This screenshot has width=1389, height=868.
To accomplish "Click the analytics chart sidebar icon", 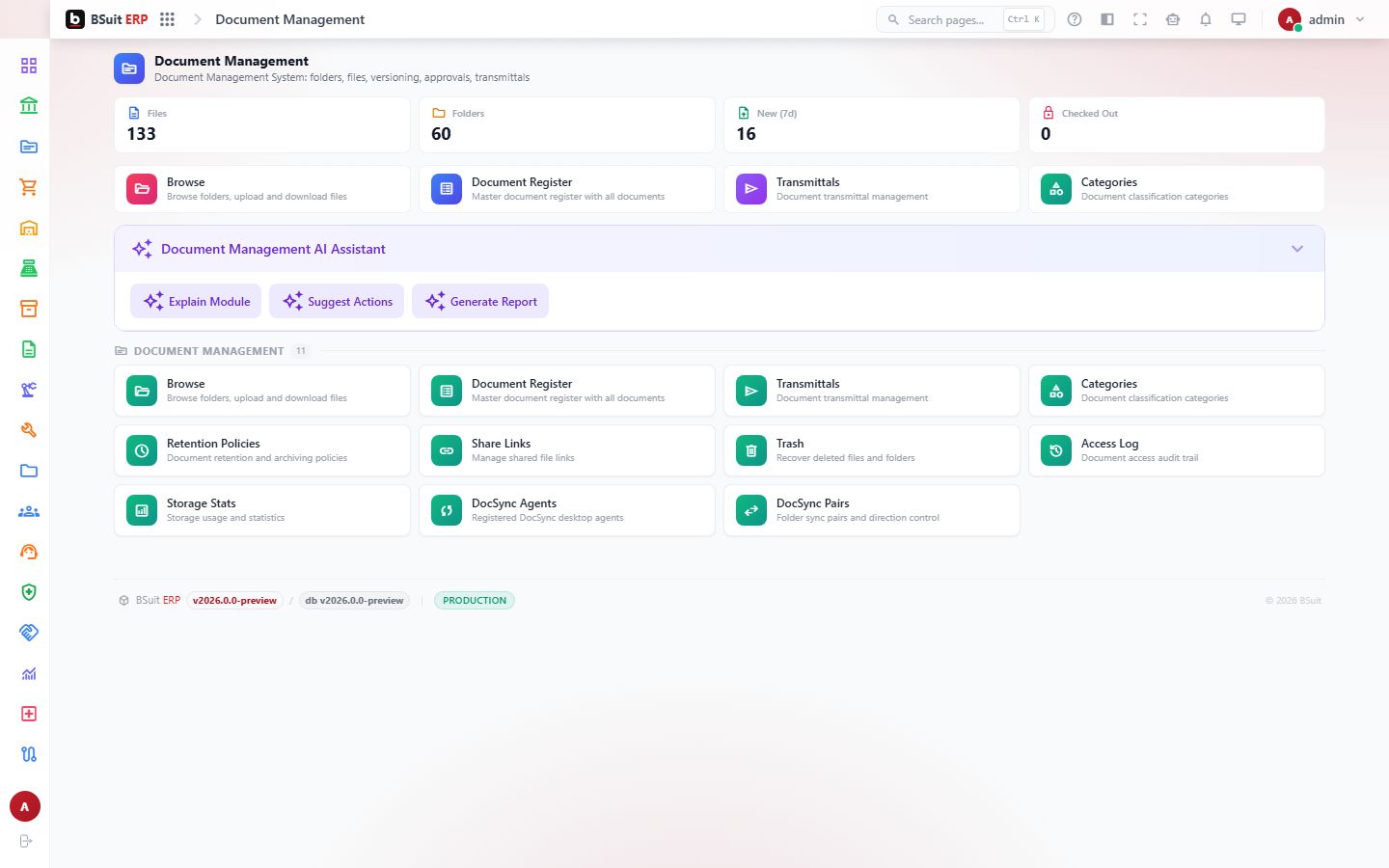I will coord(29,673).
